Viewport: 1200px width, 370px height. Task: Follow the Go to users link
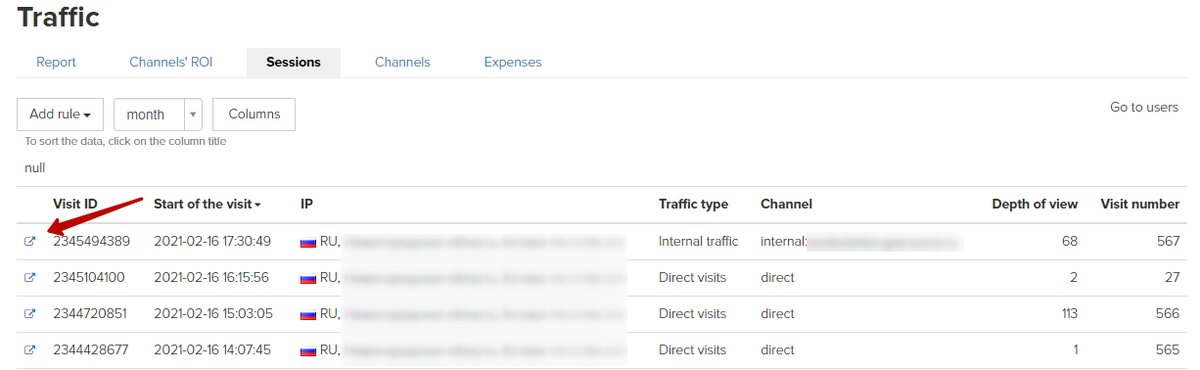tap(1144, 107)
